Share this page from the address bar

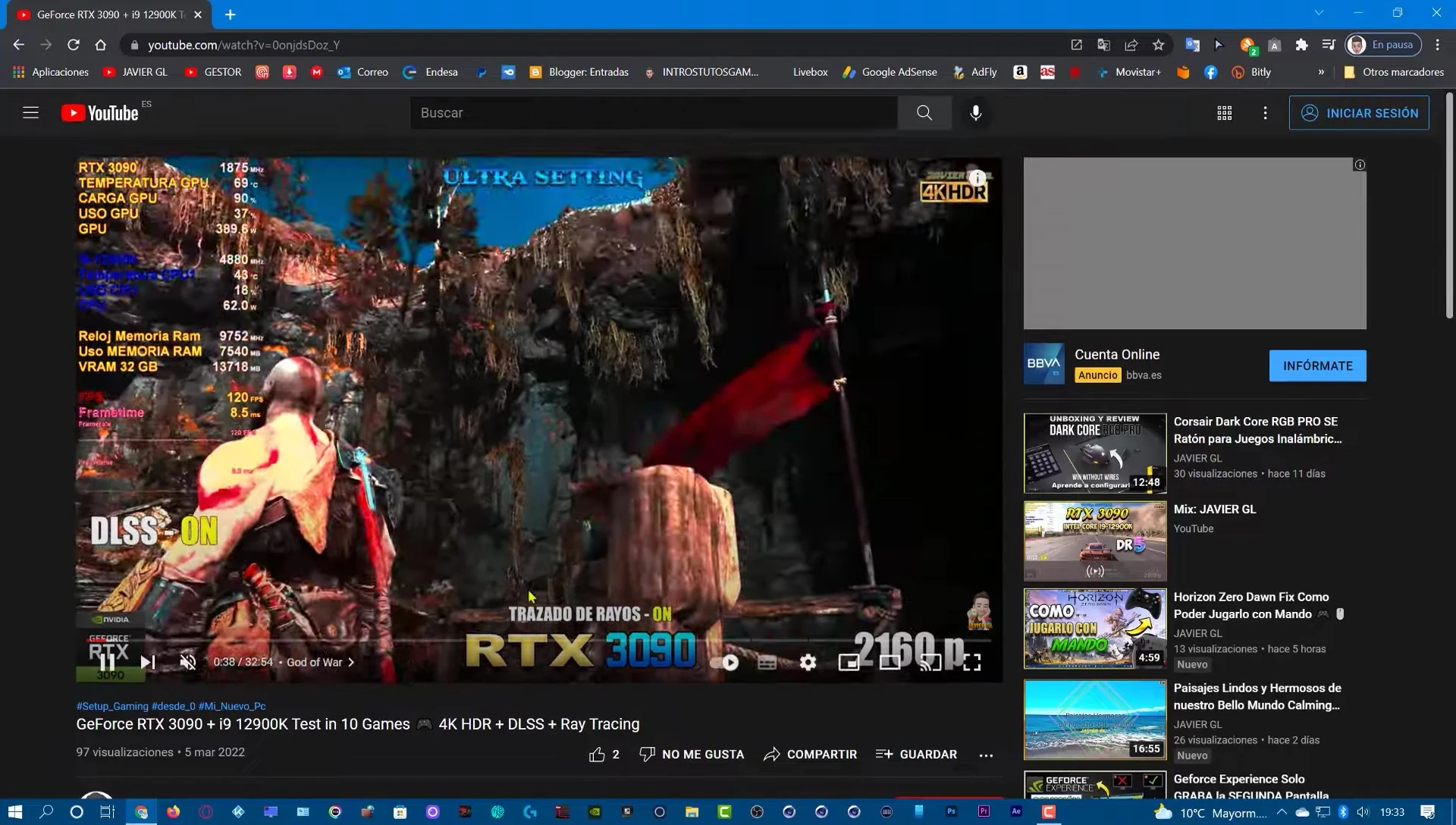click(x=1131, y=45)
